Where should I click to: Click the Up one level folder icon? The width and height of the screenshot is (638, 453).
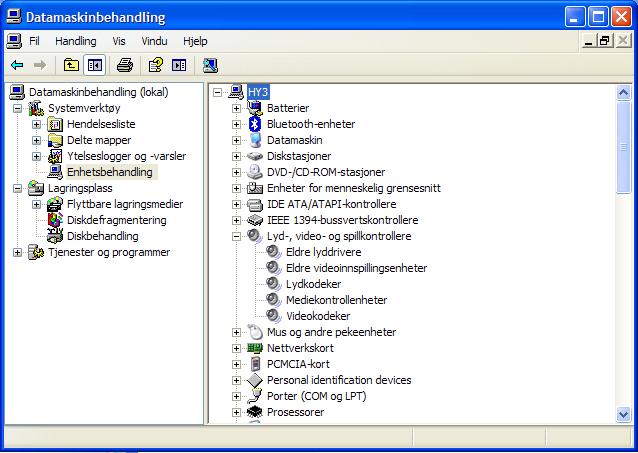(71, 65)
